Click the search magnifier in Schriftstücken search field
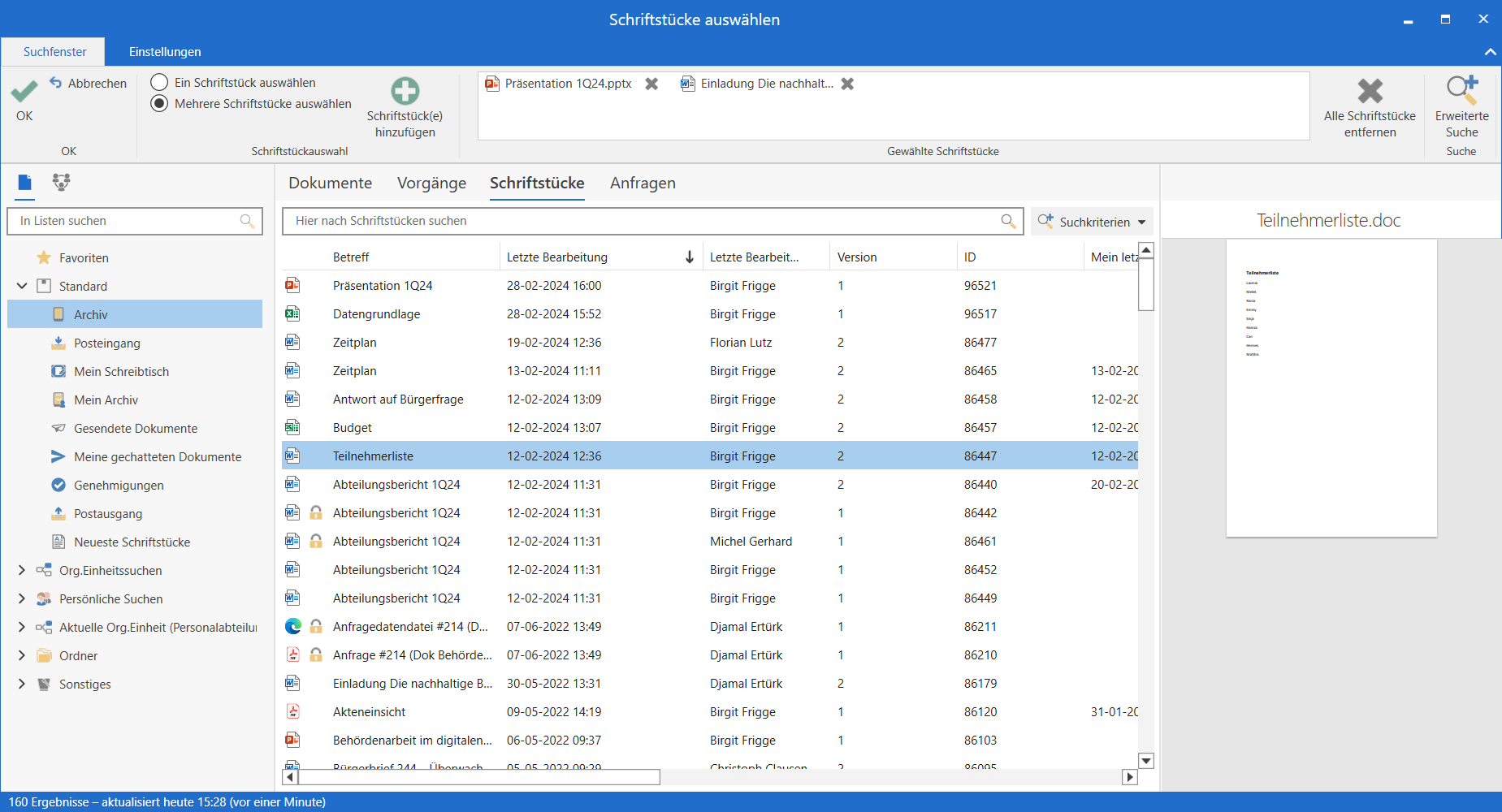This screenshot has width=1502, height=812. (1008, 221)
